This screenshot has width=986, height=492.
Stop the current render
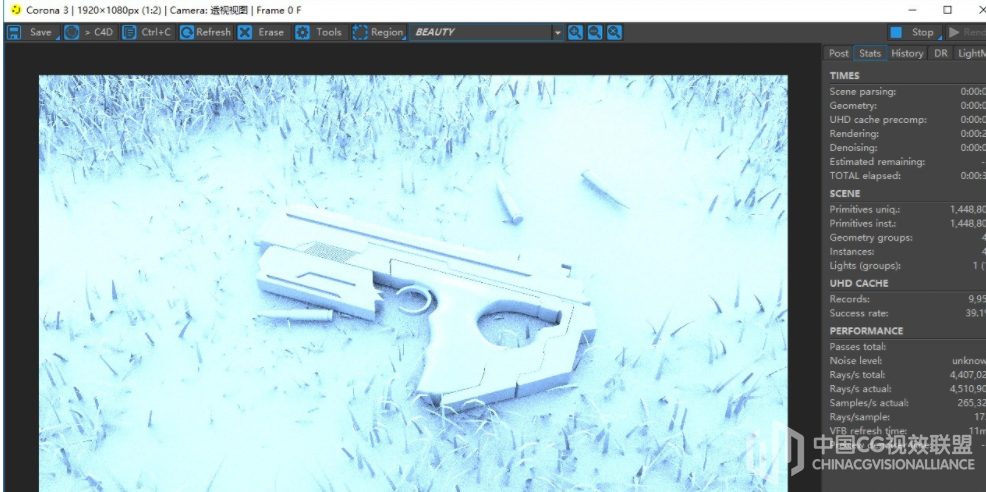(914, 32)
